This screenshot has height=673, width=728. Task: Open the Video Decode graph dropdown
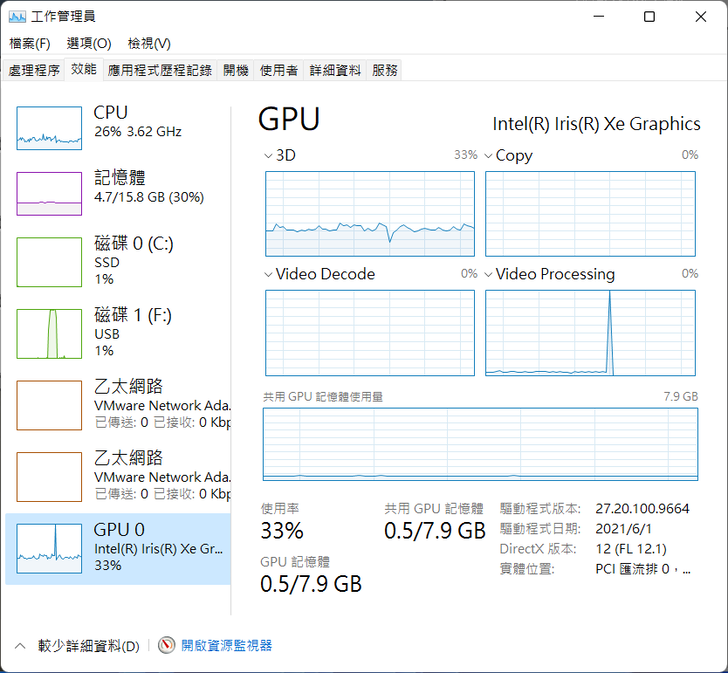[x=268, y=274]
